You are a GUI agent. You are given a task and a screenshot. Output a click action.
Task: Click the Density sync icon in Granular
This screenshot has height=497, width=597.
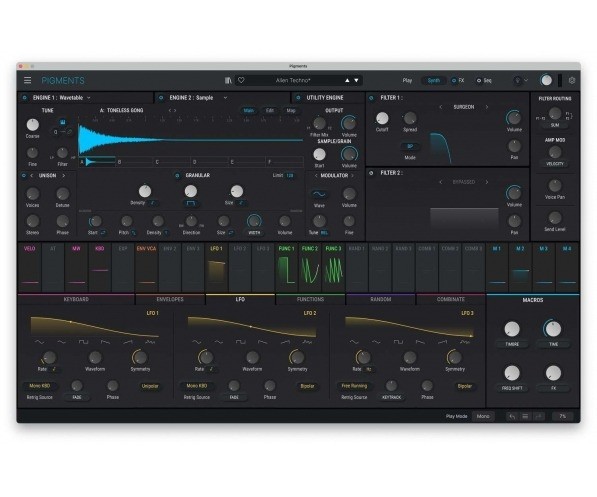(x=153, y=203)
